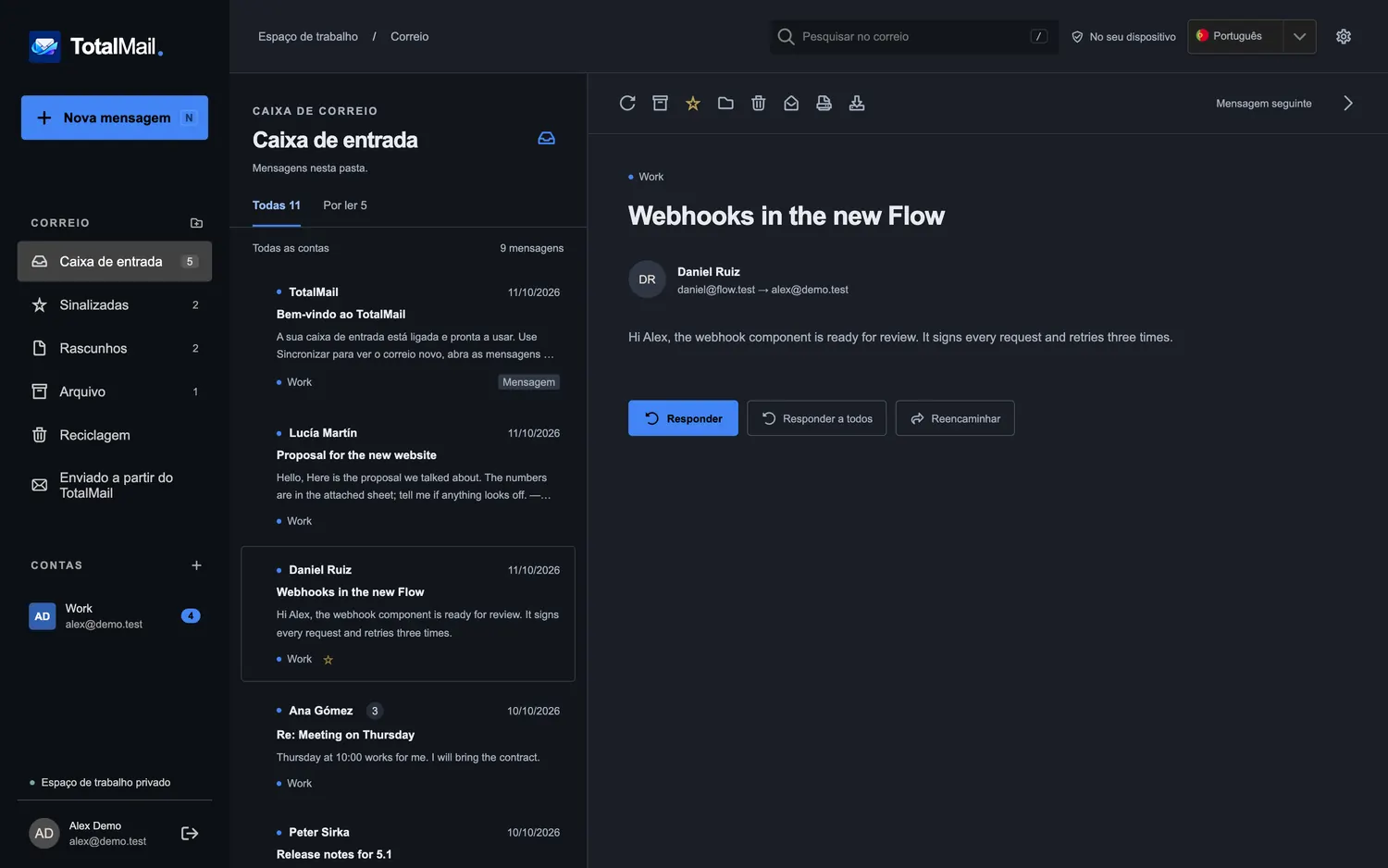
Task: Click the inbox icon beside Caixa de entrada heading
Action: tap(547, 139)
